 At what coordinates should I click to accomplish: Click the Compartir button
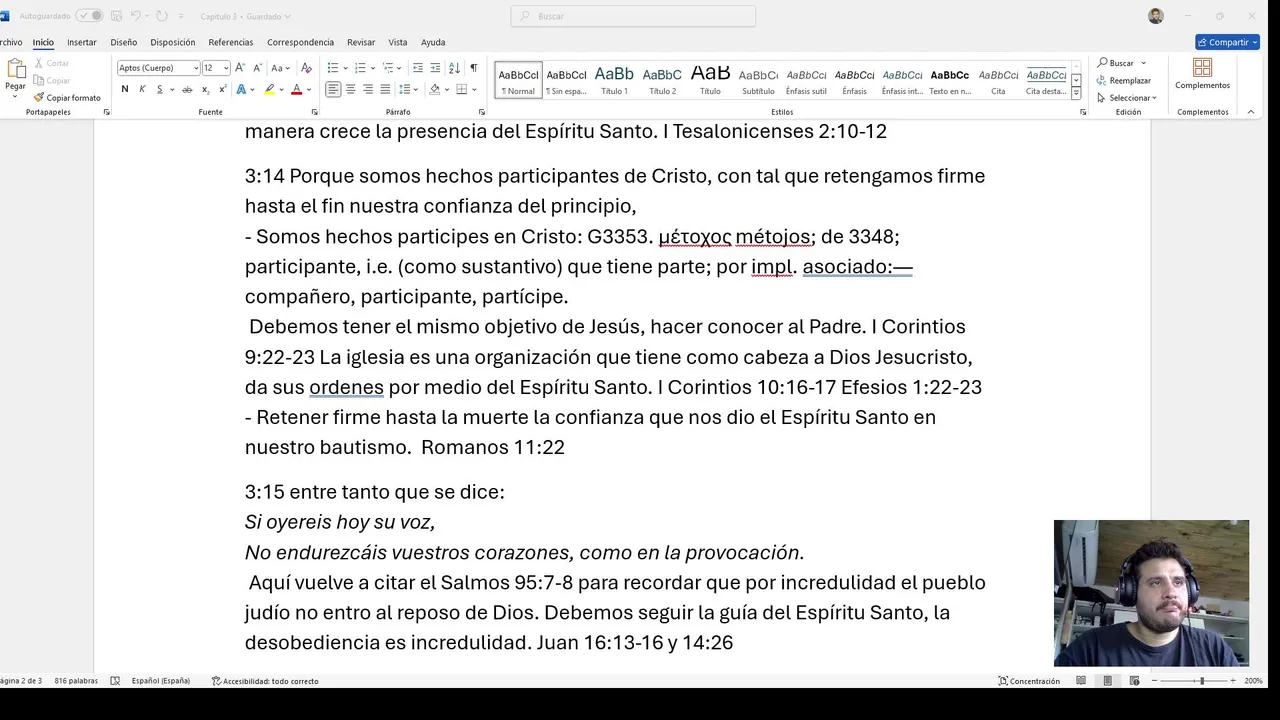1228,42
